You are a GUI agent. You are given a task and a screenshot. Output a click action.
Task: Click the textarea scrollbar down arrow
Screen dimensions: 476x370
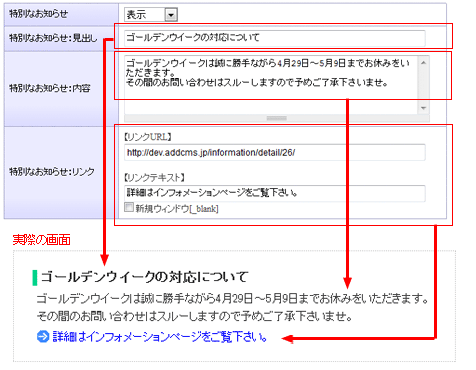click(x=424, y=108)
